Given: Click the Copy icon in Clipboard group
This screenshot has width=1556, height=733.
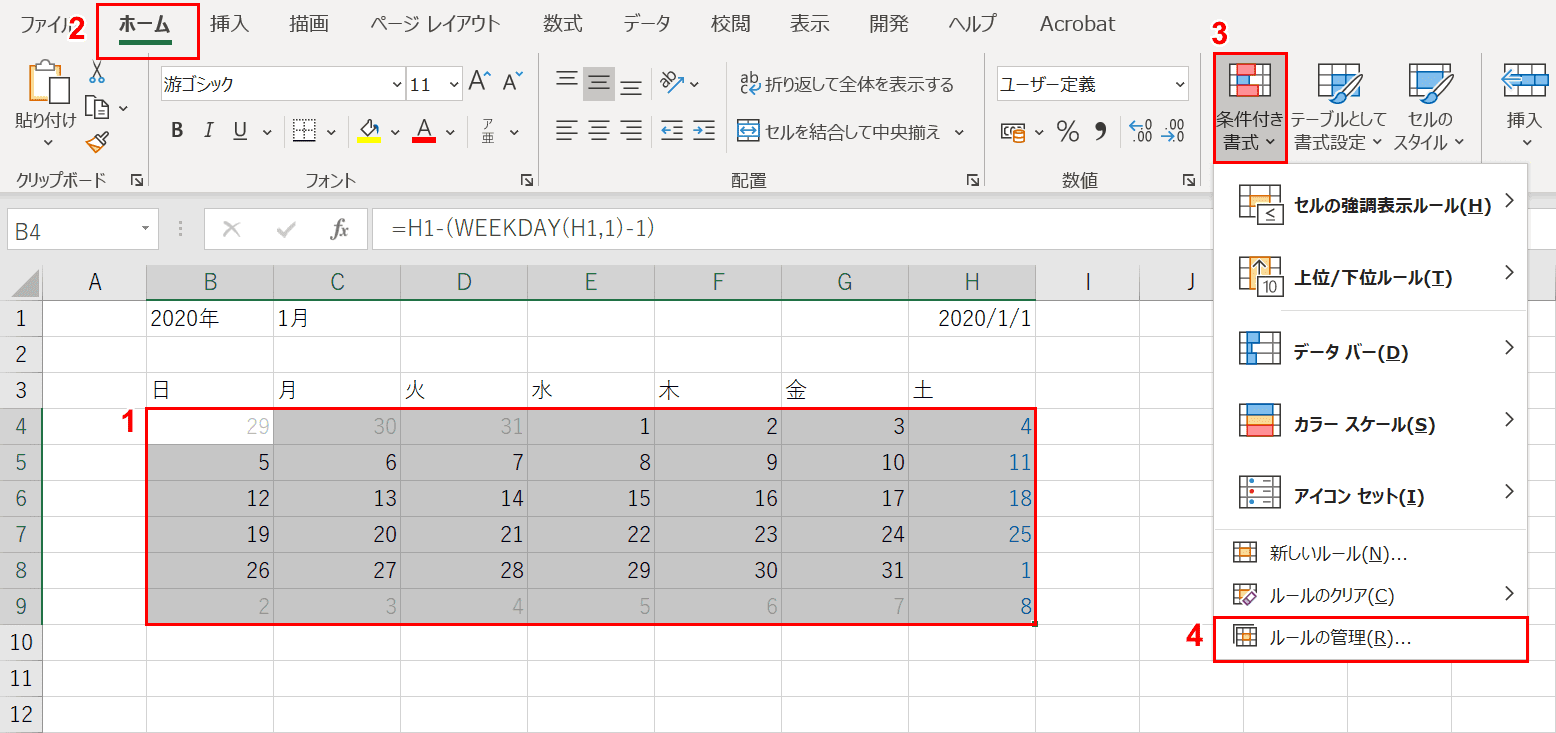Looking at the screenshot, I should coord(97,107).
